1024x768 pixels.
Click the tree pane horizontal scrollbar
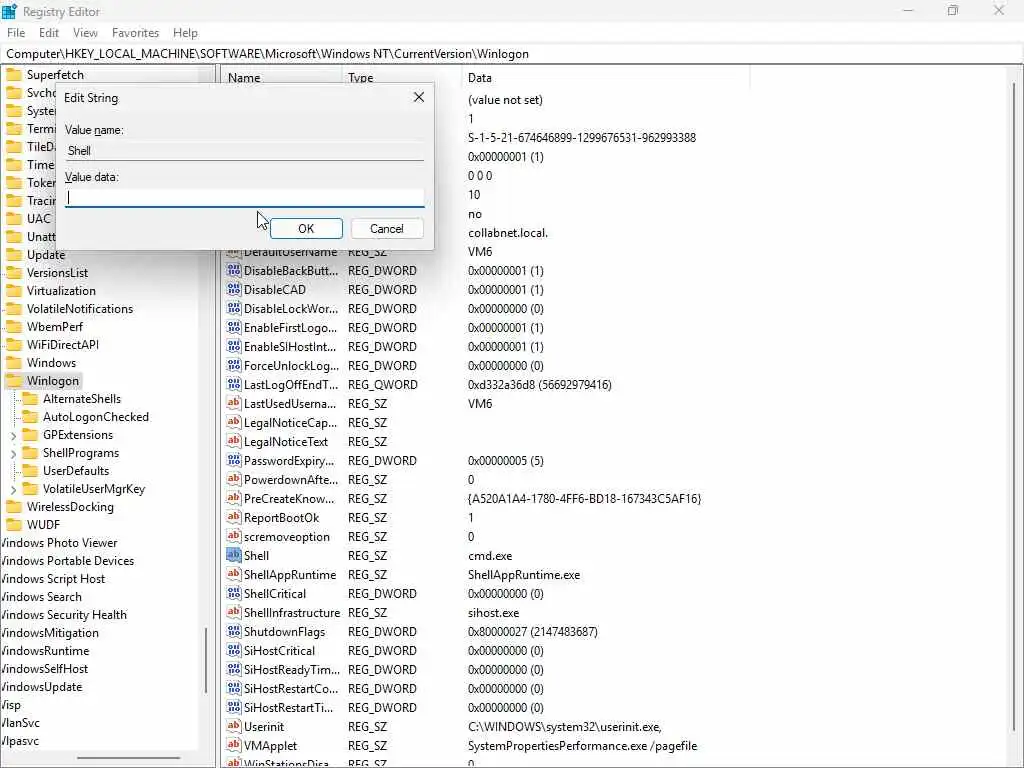(x=128, y=758)
